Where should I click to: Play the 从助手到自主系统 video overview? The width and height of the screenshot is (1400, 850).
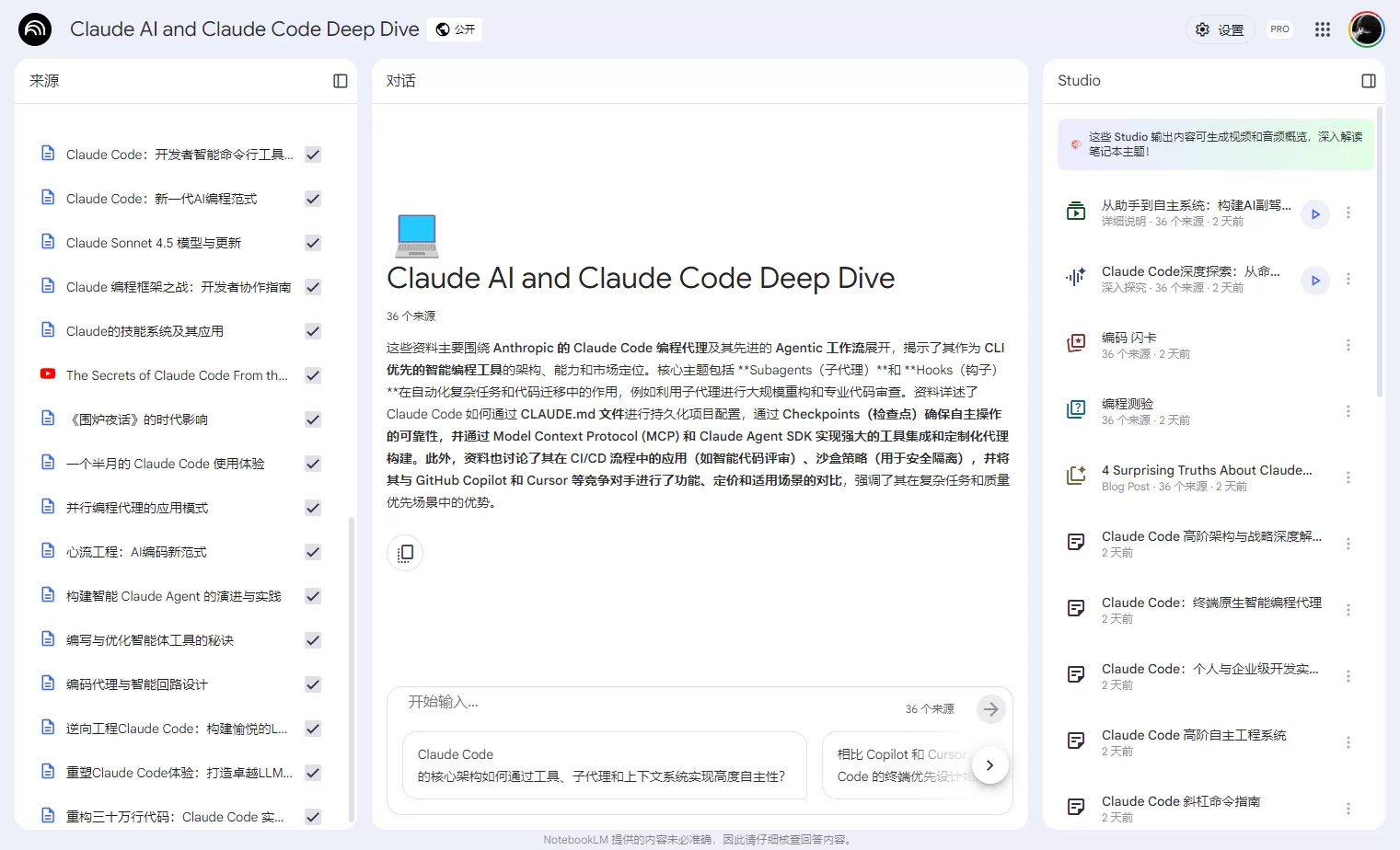1315,213
